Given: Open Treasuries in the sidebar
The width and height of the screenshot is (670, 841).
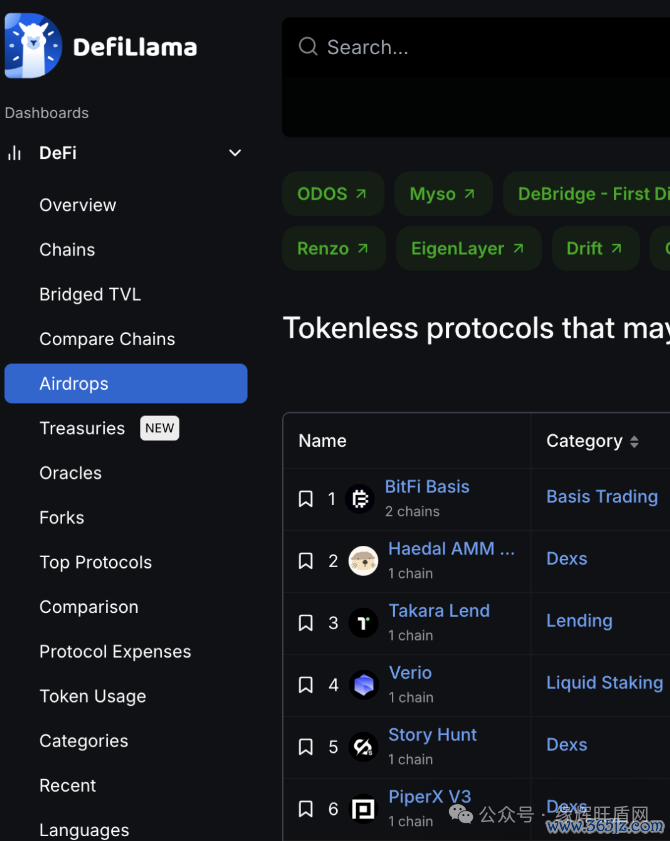Looking at the screenshot, I should 82,428.
